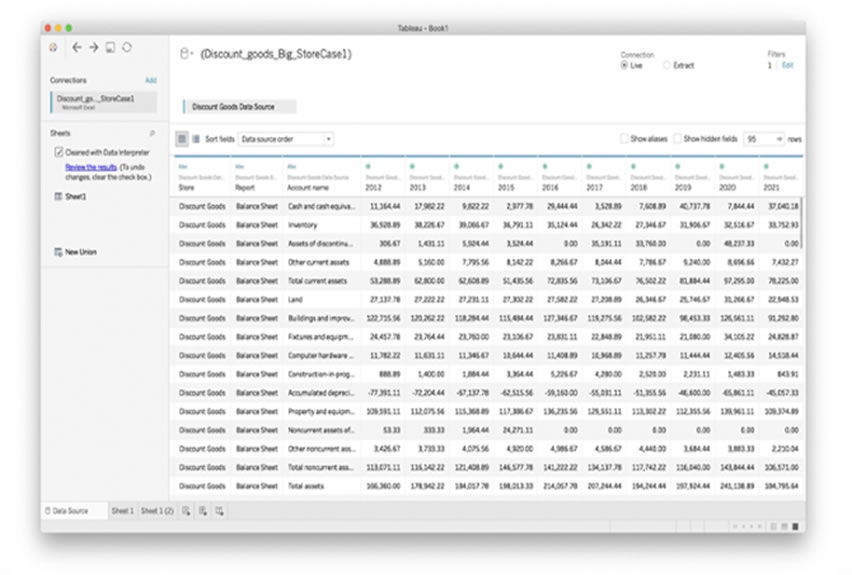The height and width of the screenshot is (575, 852).
Task: Click the refresh data source icon
Action: [x=127, y=47]
